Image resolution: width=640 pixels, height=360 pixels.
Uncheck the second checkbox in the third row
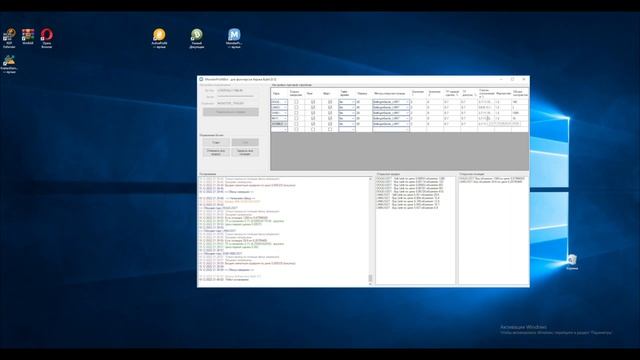tap(313, 113)
